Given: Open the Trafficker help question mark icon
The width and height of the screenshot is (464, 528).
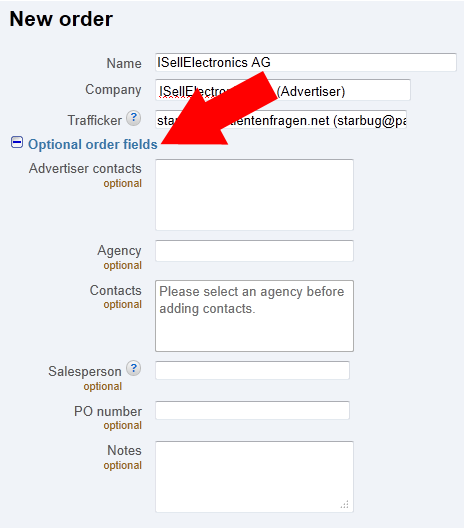Looking at the screenshot, I should tap(133, 118).
